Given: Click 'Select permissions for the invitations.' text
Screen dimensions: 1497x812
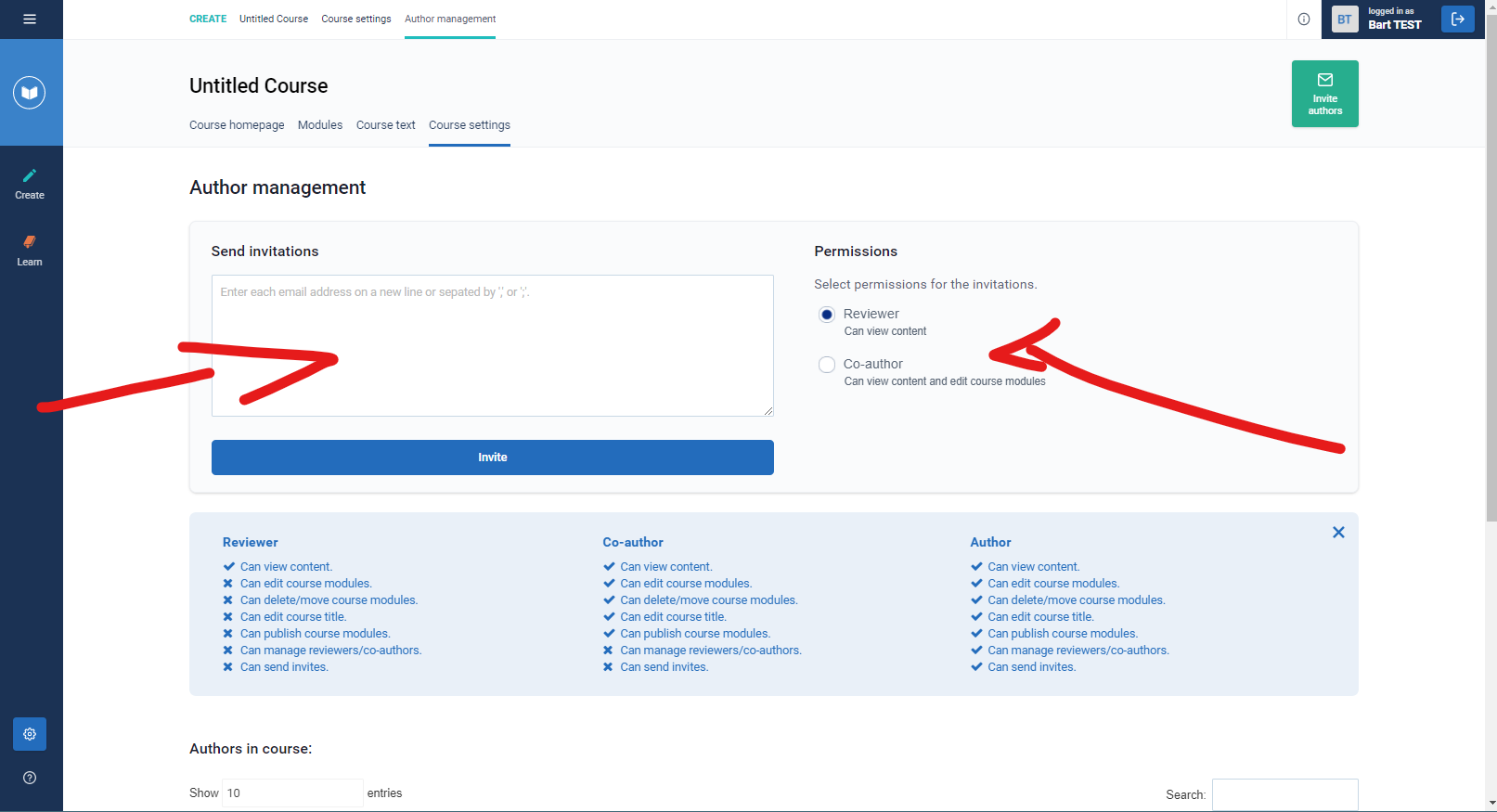Looking at the screenshot, I should point(925,285).
